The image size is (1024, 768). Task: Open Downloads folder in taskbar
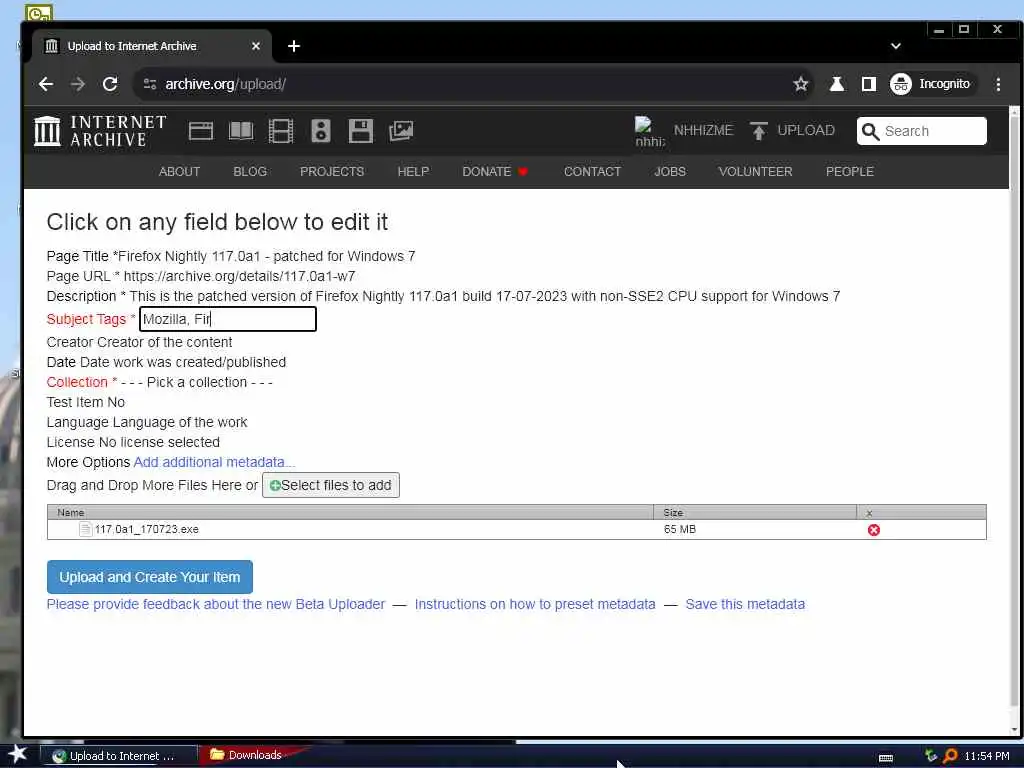[x=246, y=755]
